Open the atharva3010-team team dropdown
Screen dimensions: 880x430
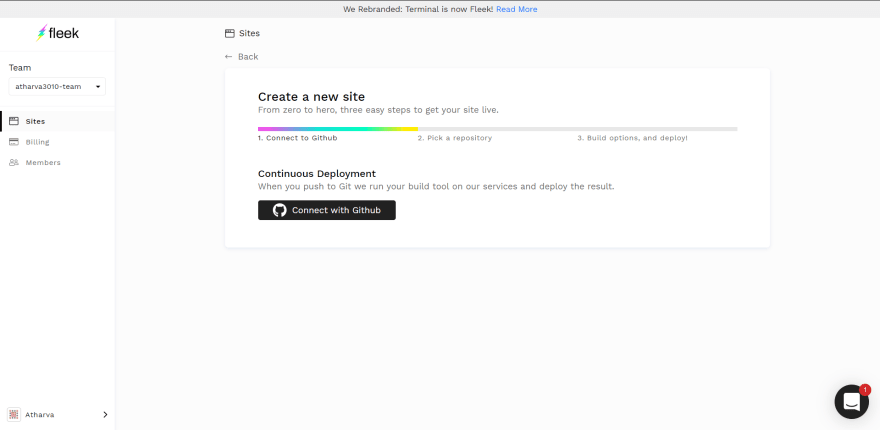pyautogui.click(x=57, y=86)
